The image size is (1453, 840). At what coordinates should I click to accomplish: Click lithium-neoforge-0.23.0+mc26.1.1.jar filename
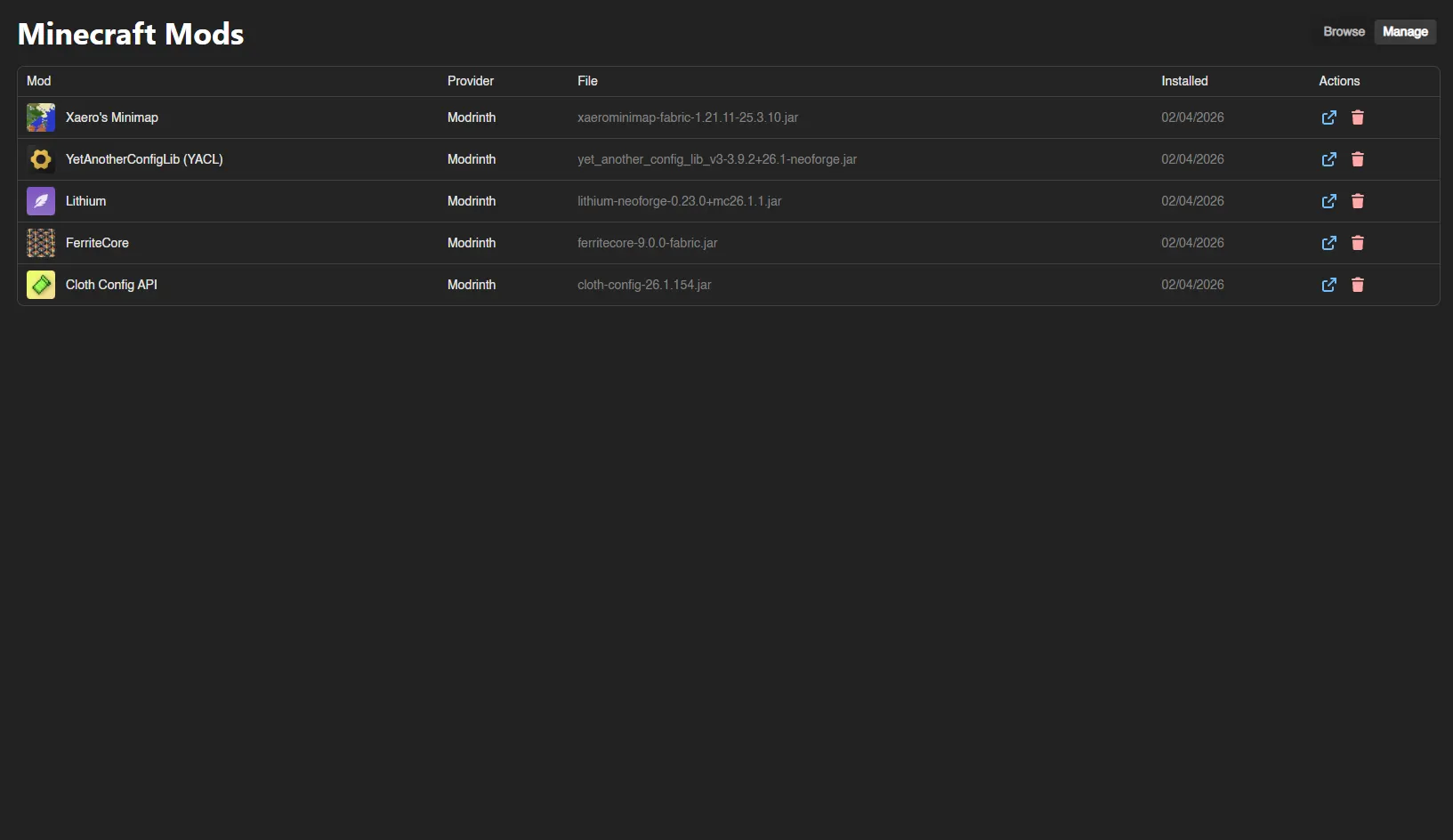point(679,201)
